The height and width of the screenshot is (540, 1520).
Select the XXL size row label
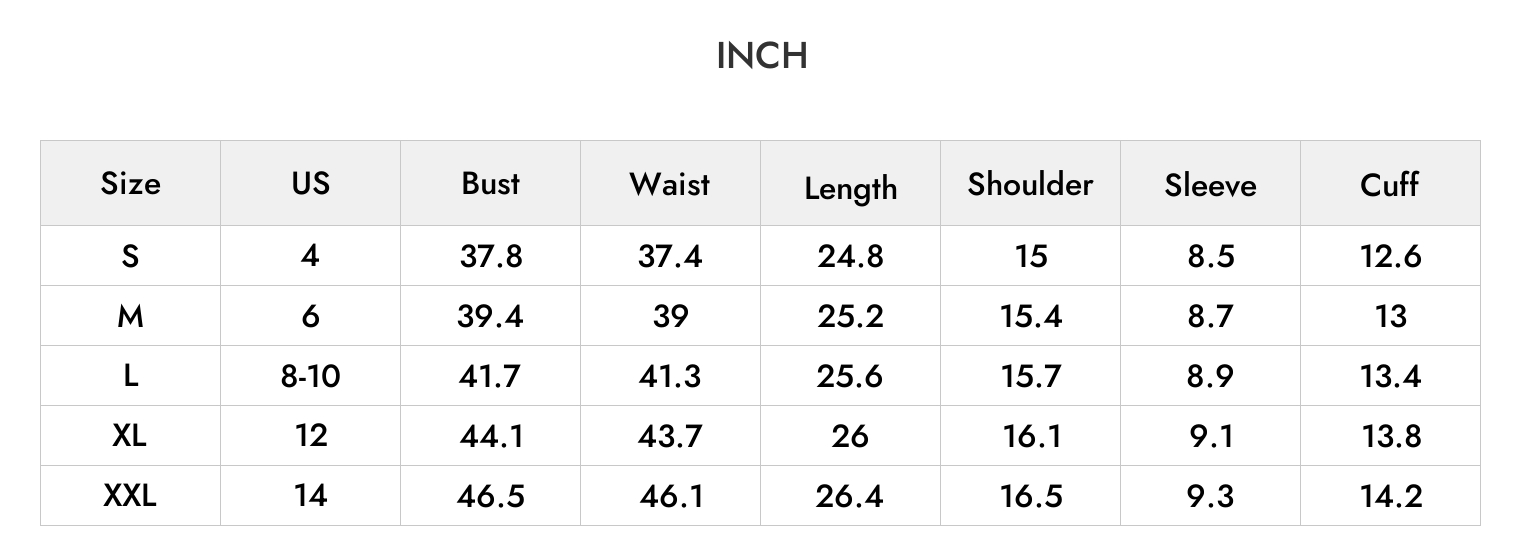130,495
